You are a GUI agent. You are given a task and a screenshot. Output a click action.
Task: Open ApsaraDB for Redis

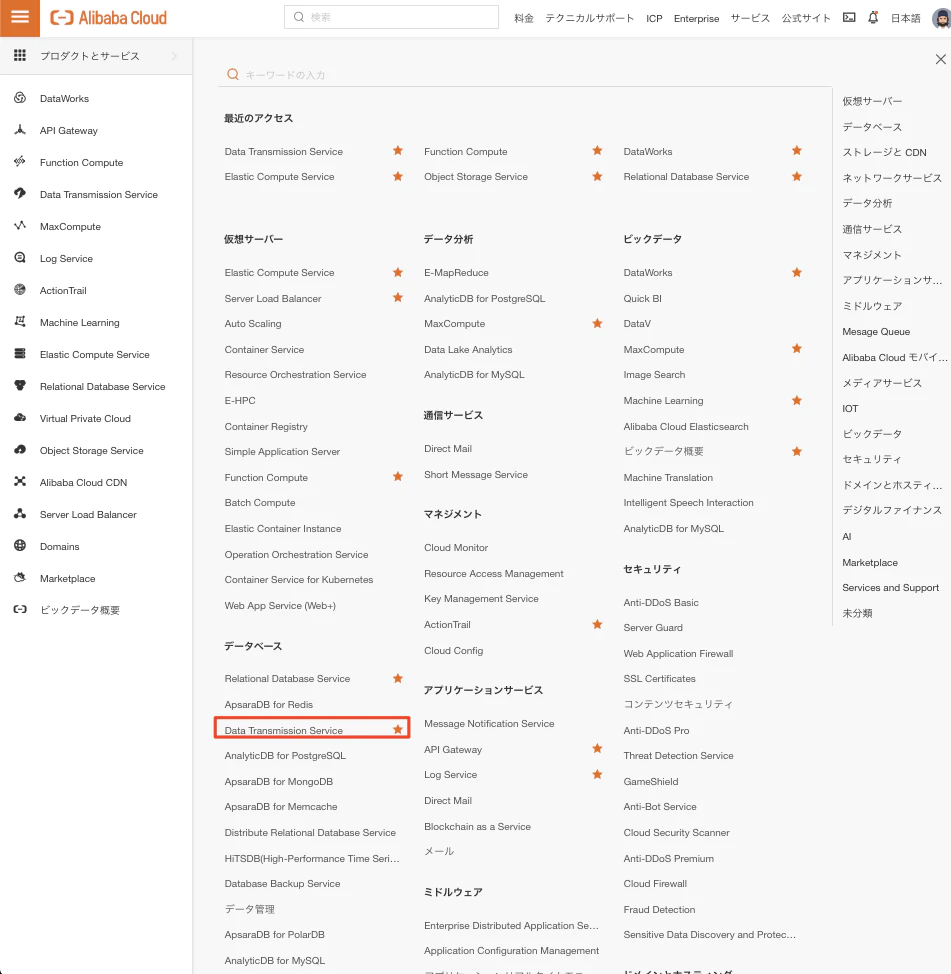tap(268, 704)
